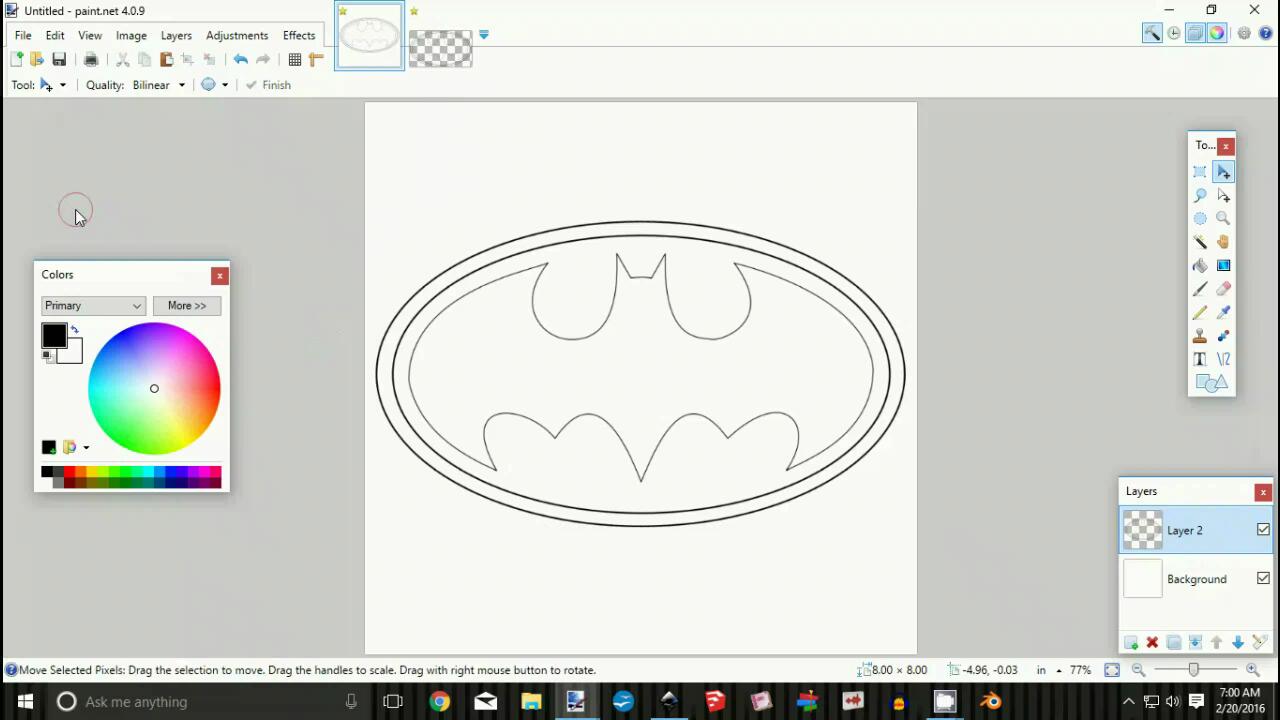Toggle Colors window button at top right
This screenshot has height=720, width=1280.
[x=1217, y=33]
